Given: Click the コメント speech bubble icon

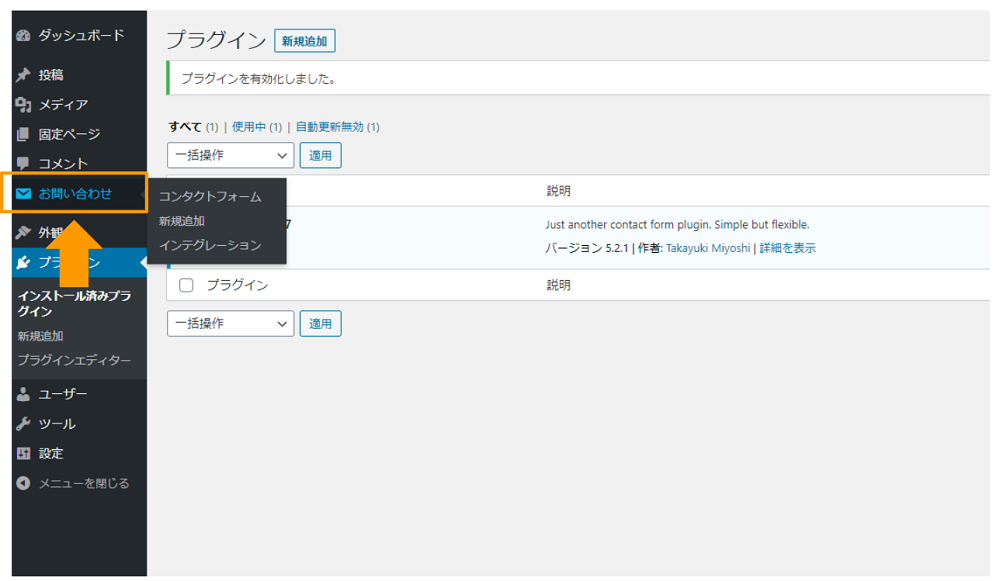Looking at the screenshot, I should (x=24, y=164).
